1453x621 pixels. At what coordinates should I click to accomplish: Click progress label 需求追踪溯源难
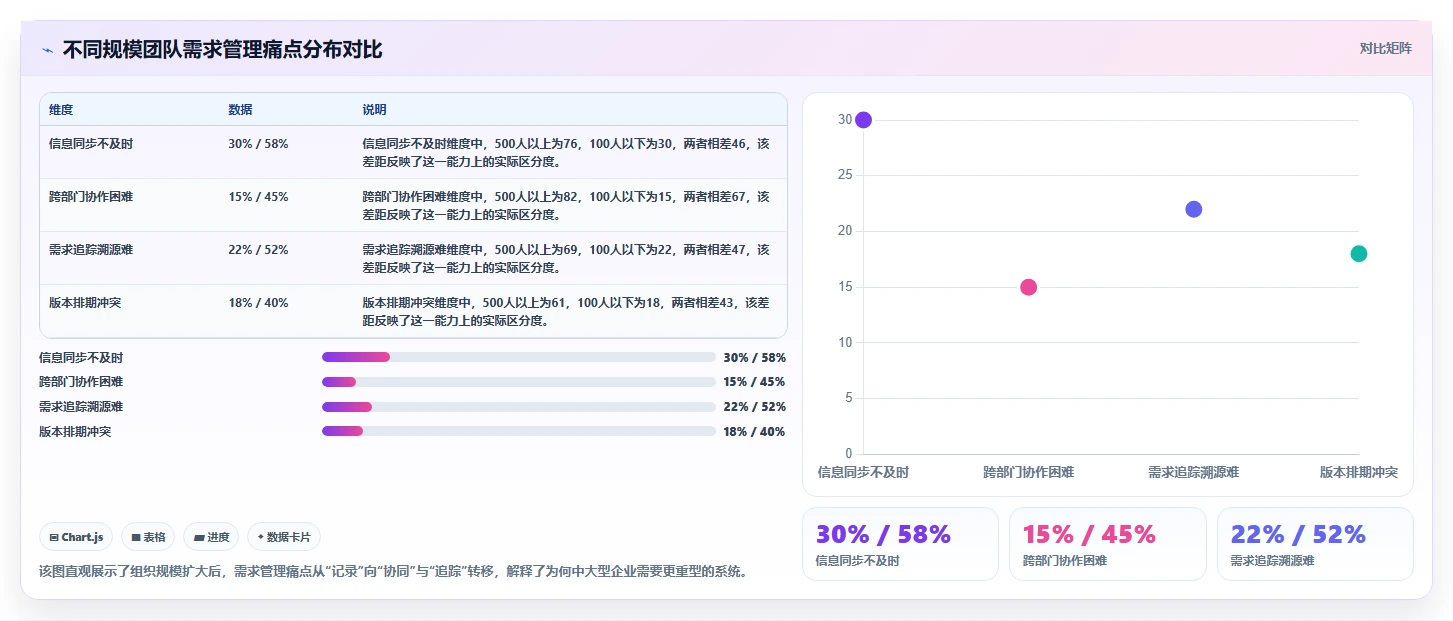pyautogui.click(x=81, y=407)
